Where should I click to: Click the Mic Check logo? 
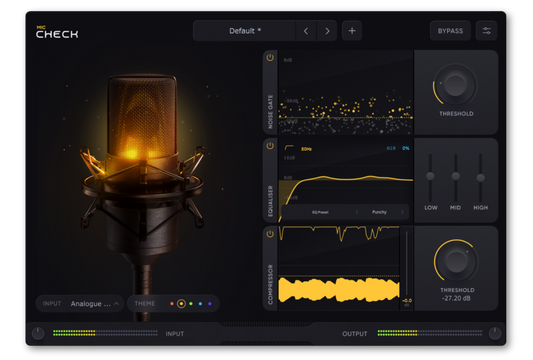coord(57,32)
